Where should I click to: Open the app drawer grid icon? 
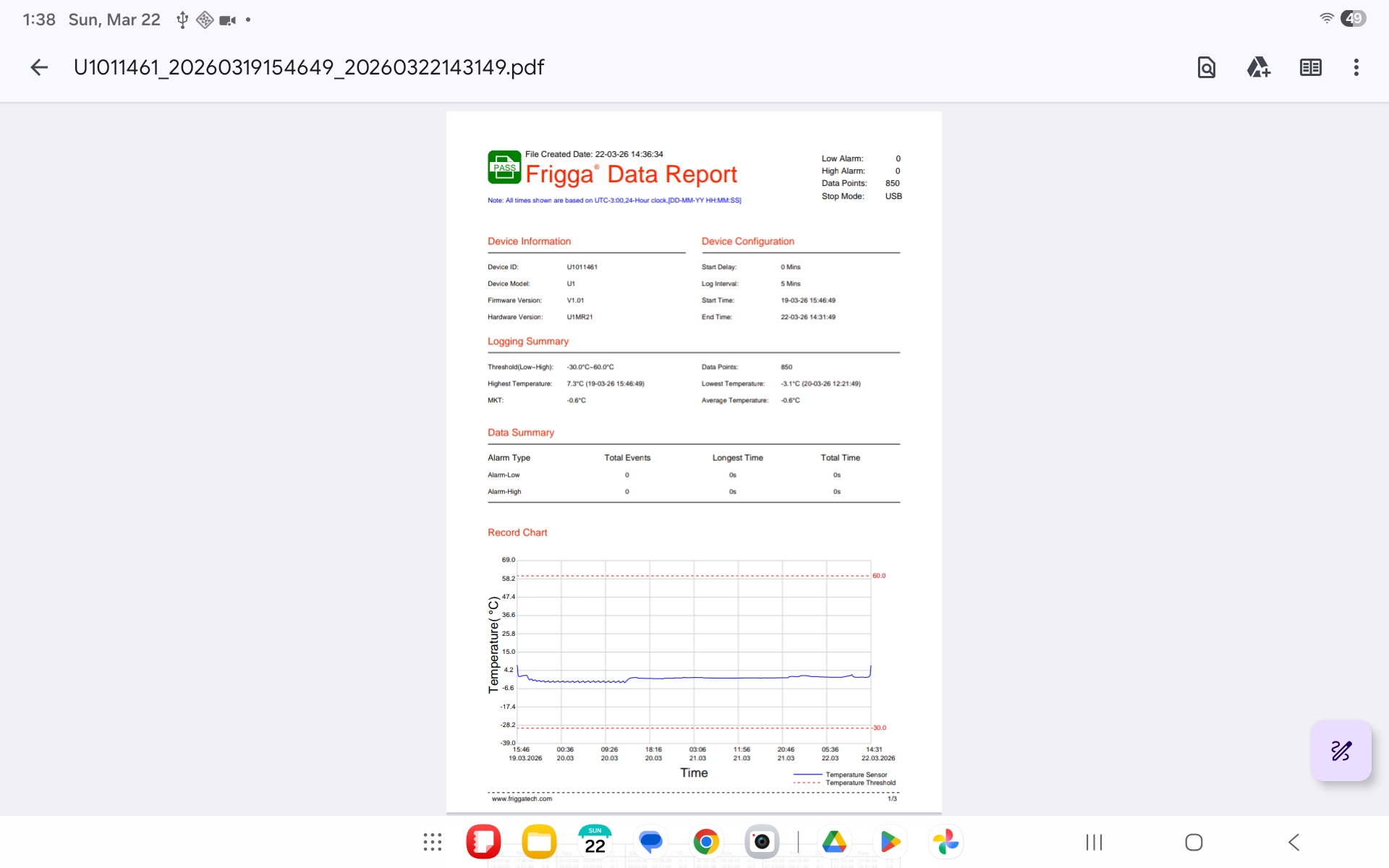(x=433, y=842)
